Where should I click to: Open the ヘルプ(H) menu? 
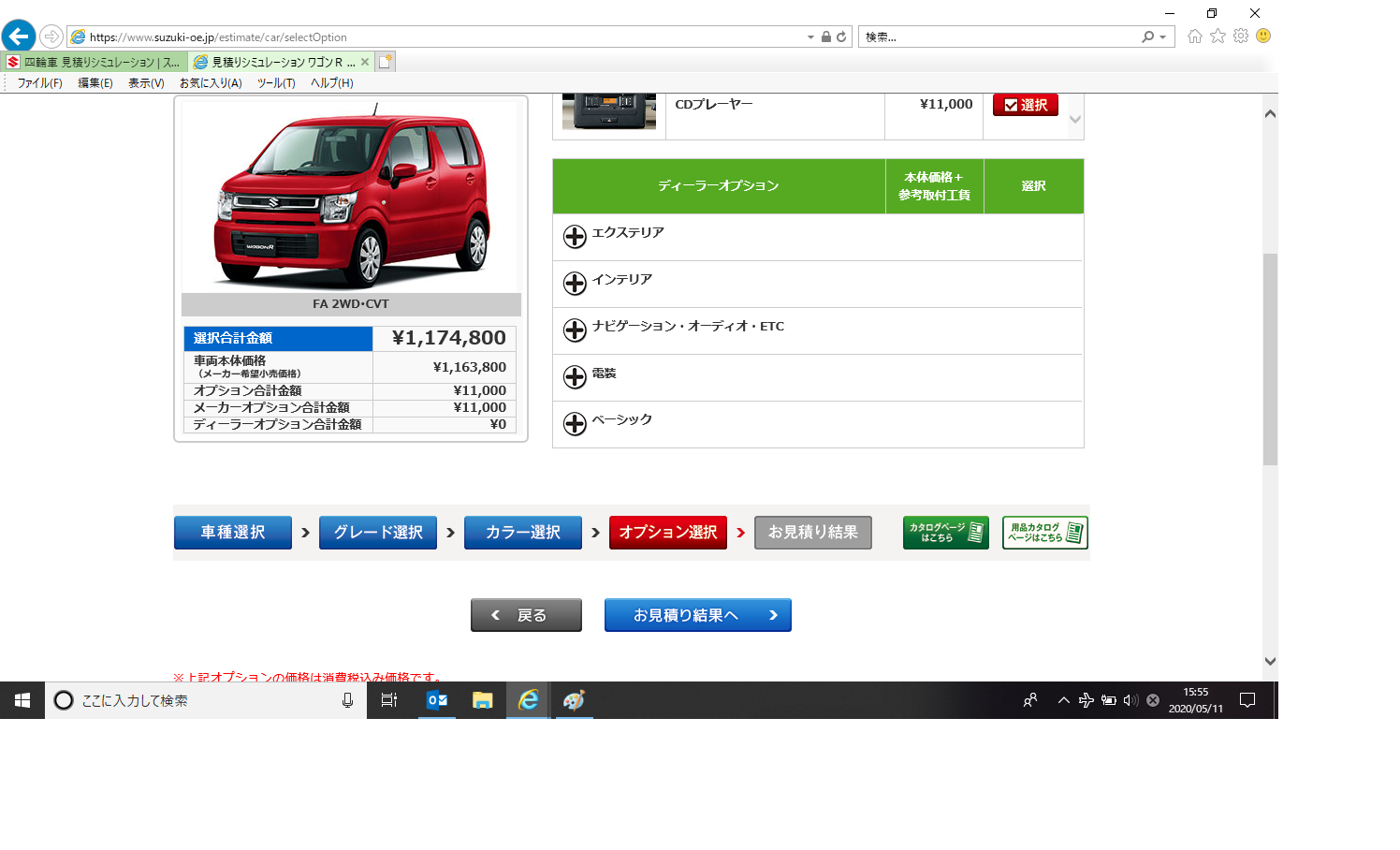332,83
